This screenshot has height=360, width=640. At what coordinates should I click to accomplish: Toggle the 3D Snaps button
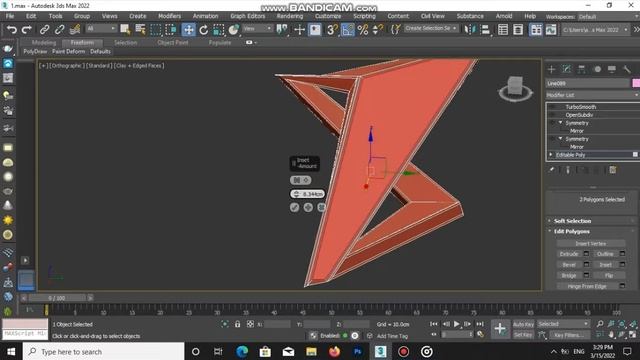[332, 29]
